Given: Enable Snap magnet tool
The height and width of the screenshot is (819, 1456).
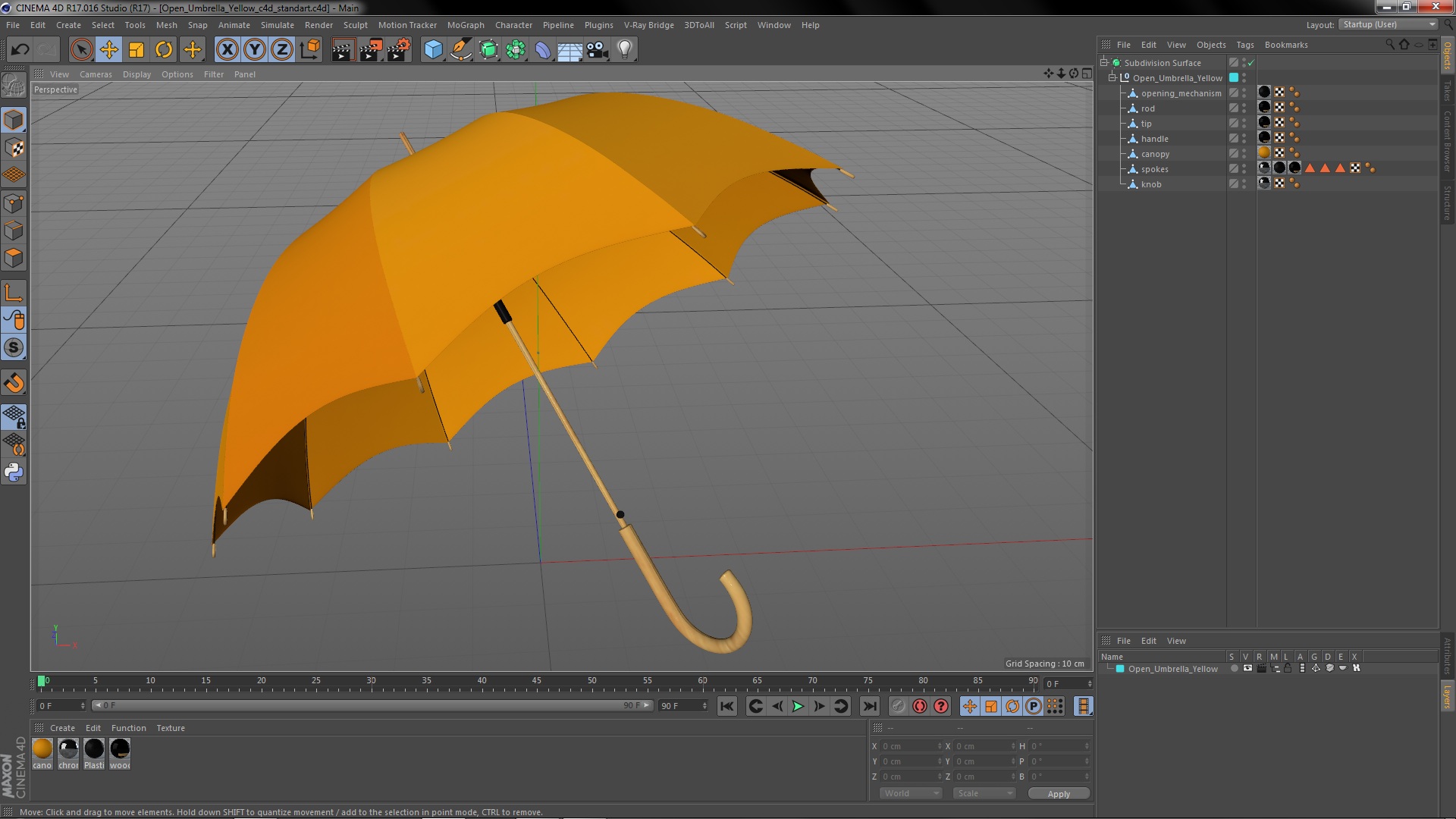Looking at the screenshot, I should click(x=14, y=383).
